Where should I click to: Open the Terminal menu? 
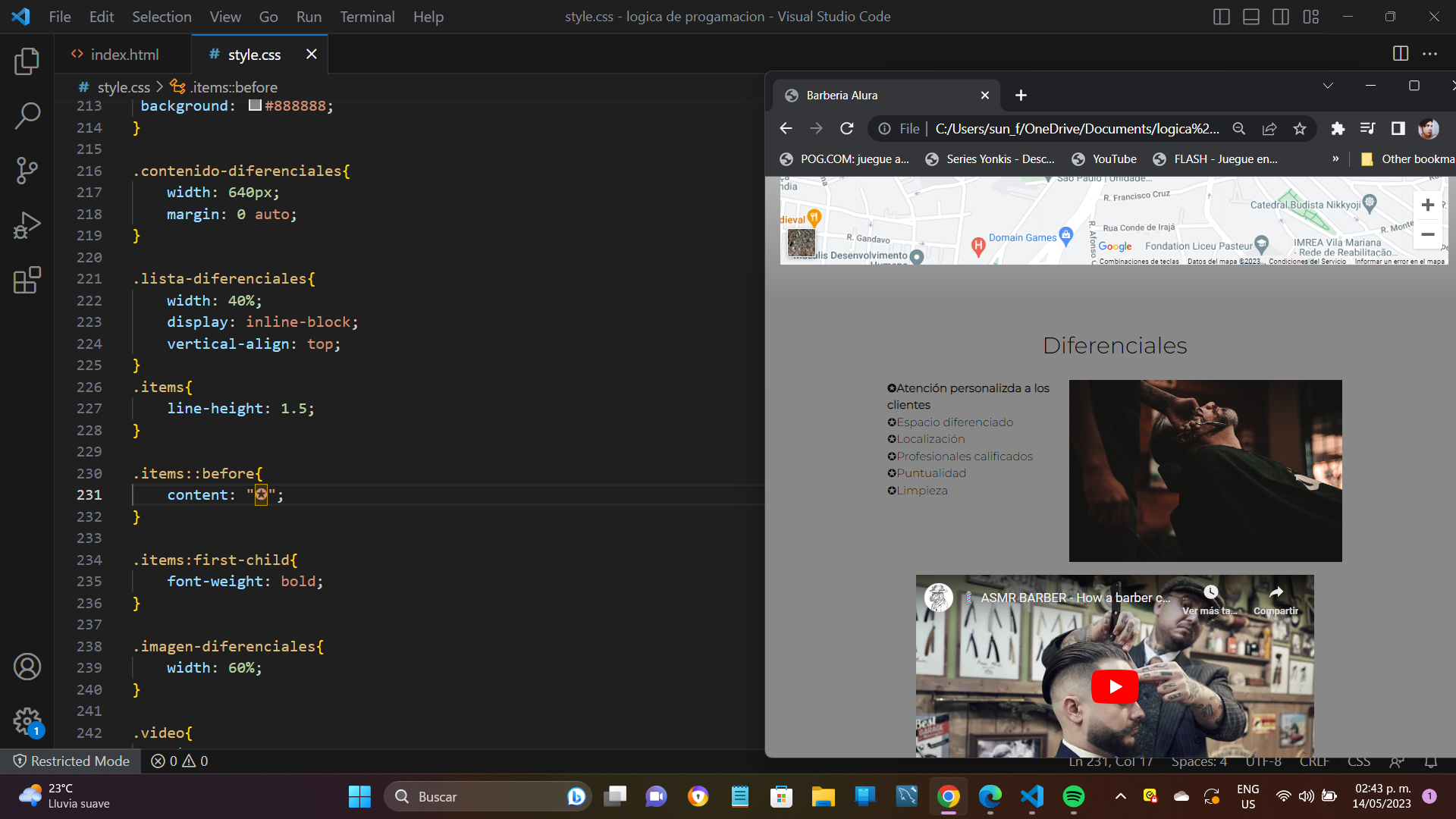(367, 17)
